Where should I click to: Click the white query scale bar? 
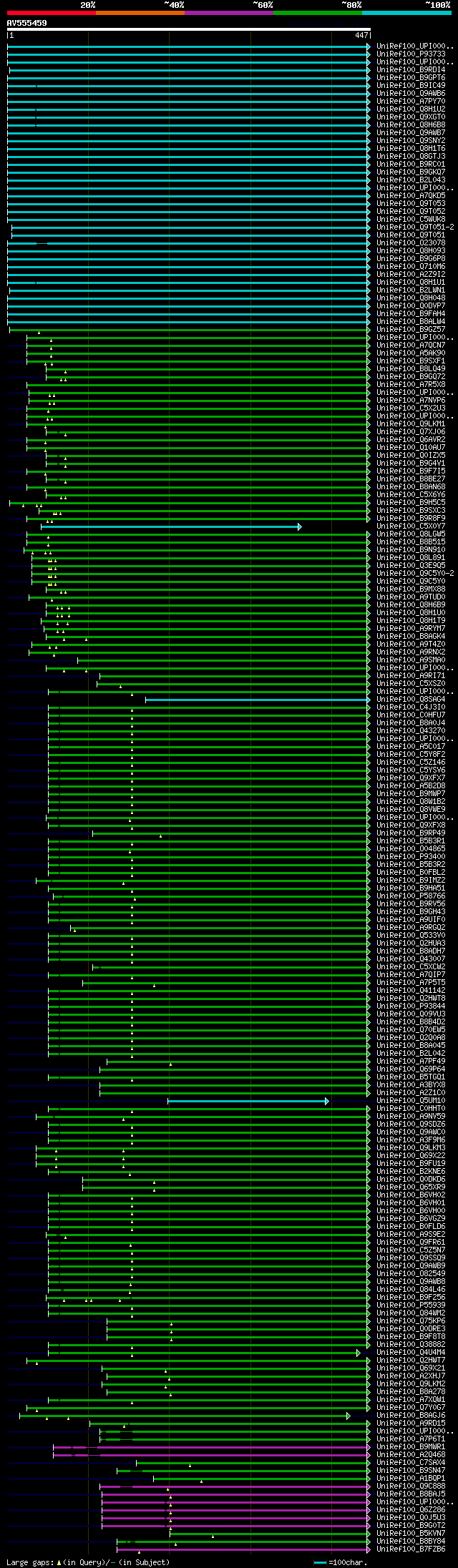pyautogui.click(x=189, y=29)
